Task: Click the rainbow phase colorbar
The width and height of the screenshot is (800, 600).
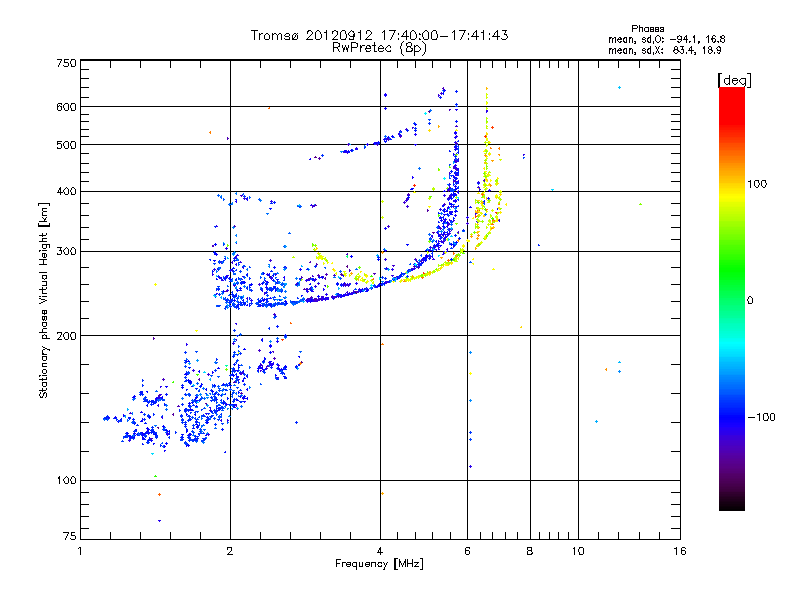Action: click(x=732, y=299)
